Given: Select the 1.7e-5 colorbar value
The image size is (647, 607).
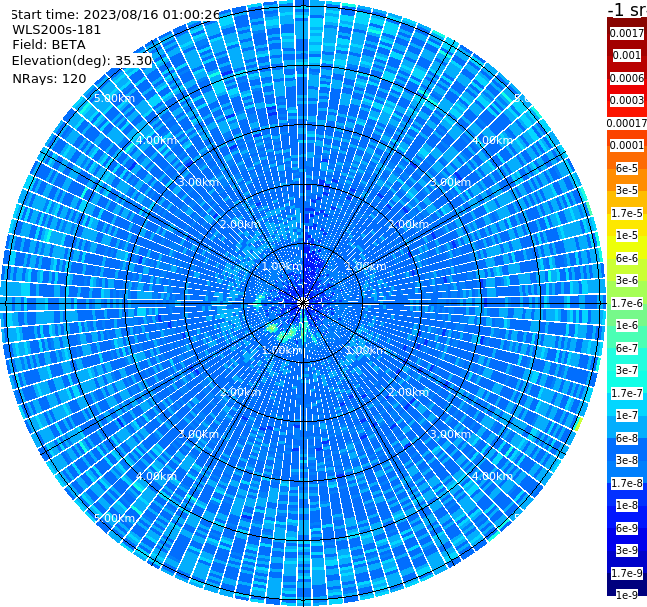Looking at the screenshot, I should pos(627,213).
